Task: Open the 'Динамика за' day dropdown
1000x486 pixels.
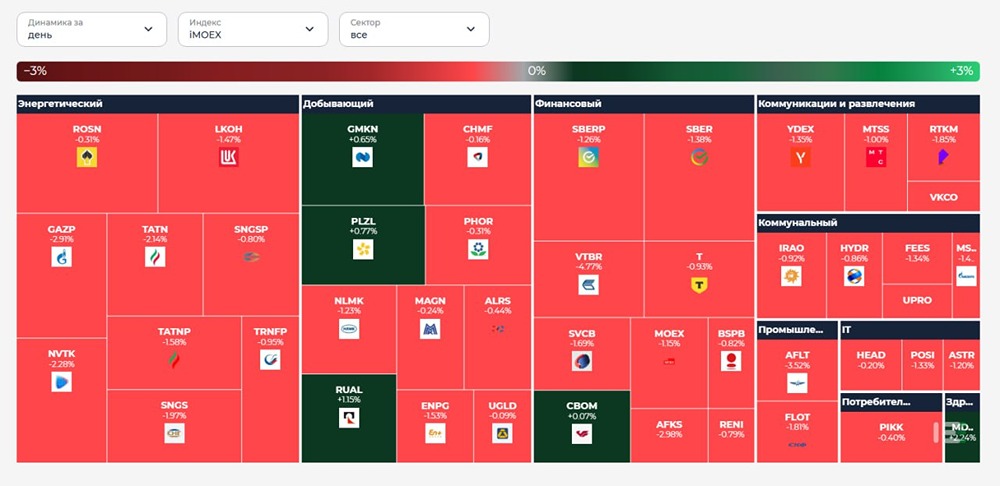Action: (91, 29)
